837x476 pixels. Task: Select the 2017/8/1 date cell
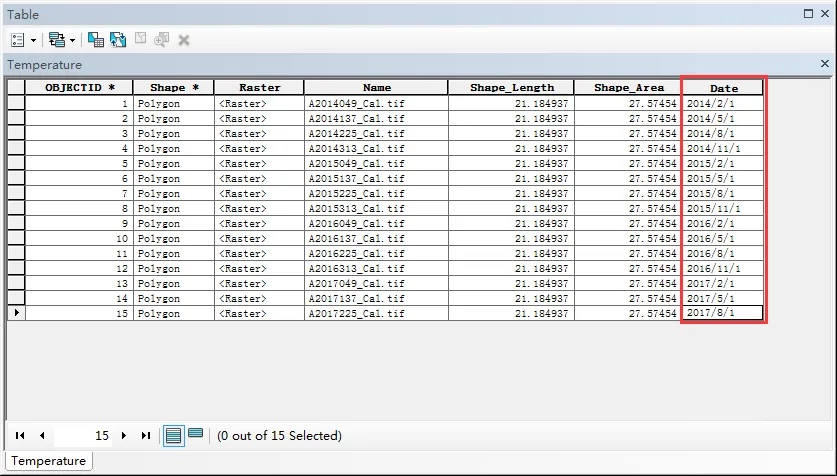[x=723, y=313]
